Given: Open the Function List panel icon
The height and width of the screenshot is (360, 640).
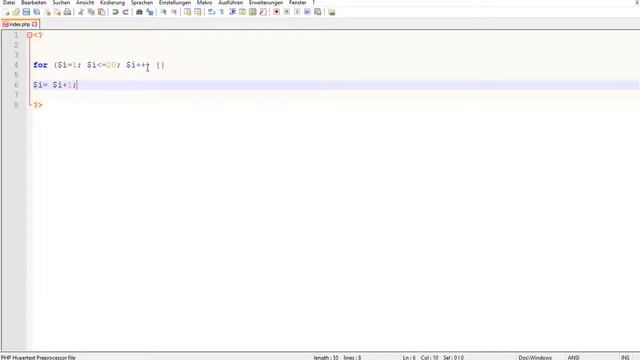Looking at the screenshot, I should (x=263, y=12).
